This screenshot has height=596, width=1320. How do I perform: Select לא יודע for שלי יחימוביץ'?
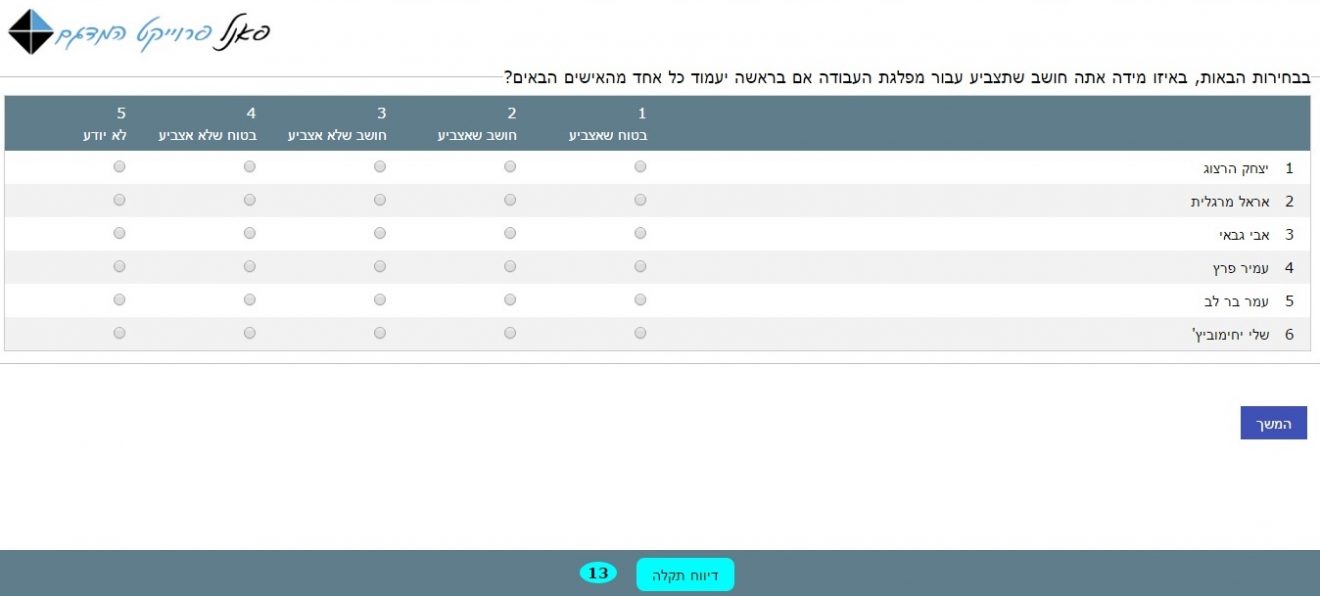[120, 333]
